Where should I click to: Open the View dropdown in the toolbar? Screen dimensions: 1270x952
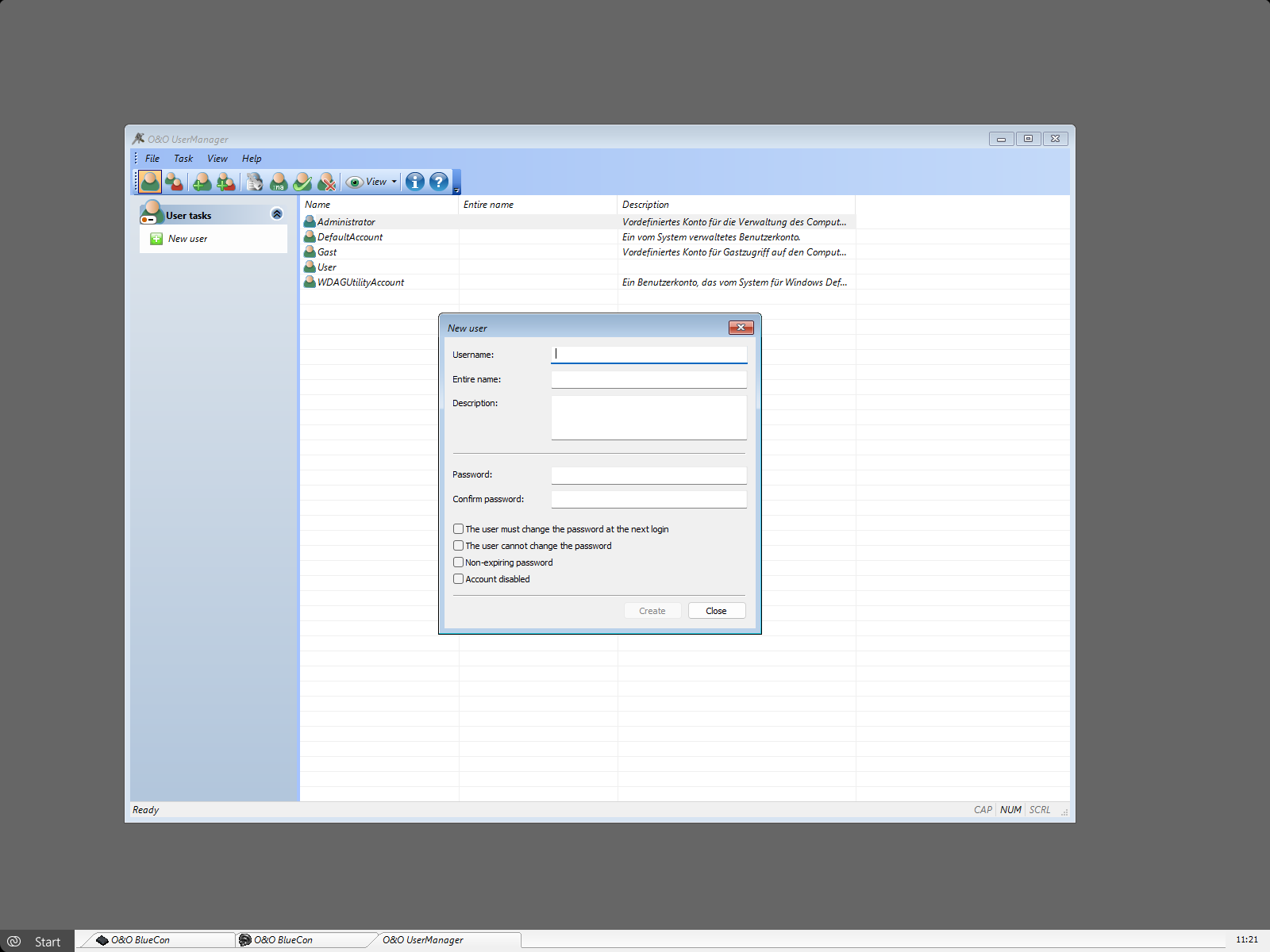371,182
